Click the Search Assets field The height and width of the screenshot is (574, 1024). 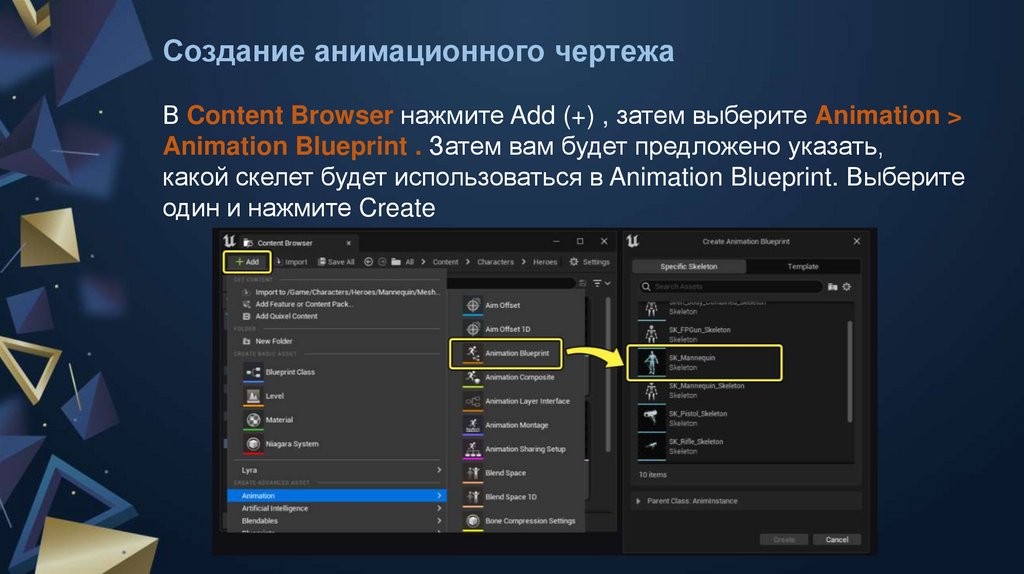[x=730, y=287]
